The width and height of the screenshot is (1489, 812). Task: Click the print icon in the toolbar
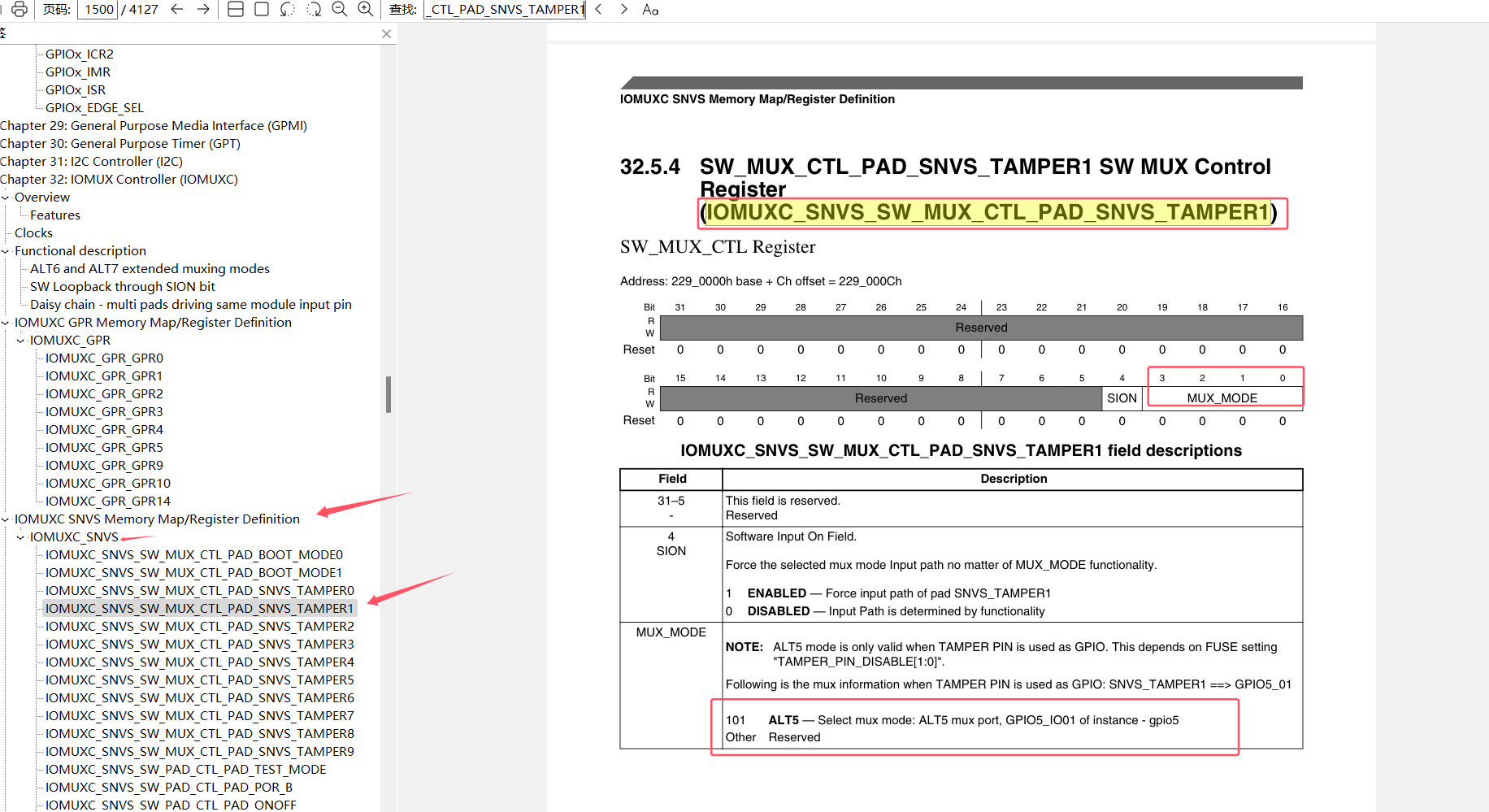(x=20, y=9)
